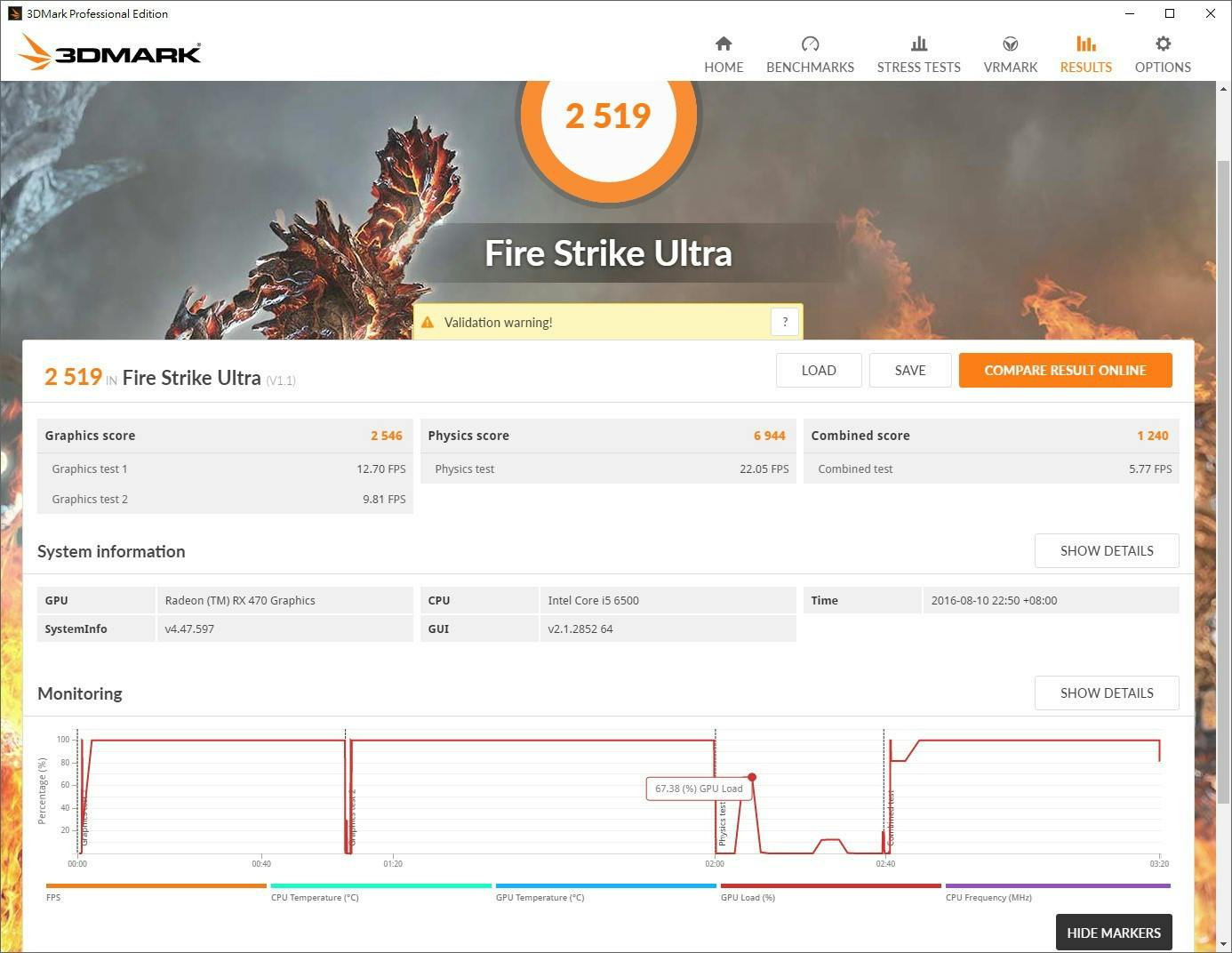Open Options via the gear icon
This screenshot has height=953, width=1232.
[x=1163, y=44]
